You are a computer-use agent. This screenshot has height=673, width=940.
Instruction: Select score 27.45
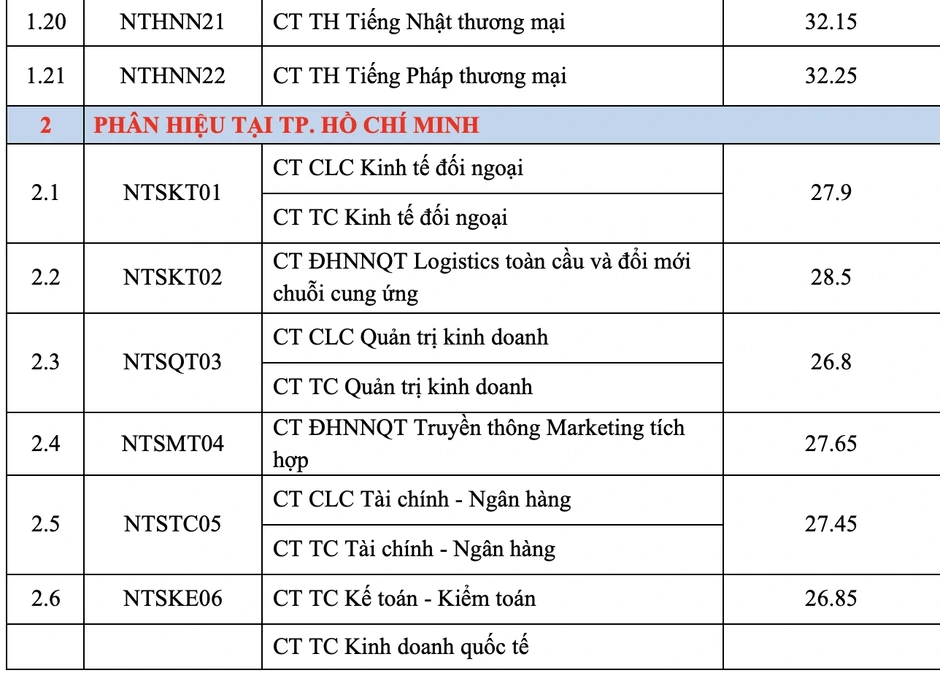click(x=830, y=524)
